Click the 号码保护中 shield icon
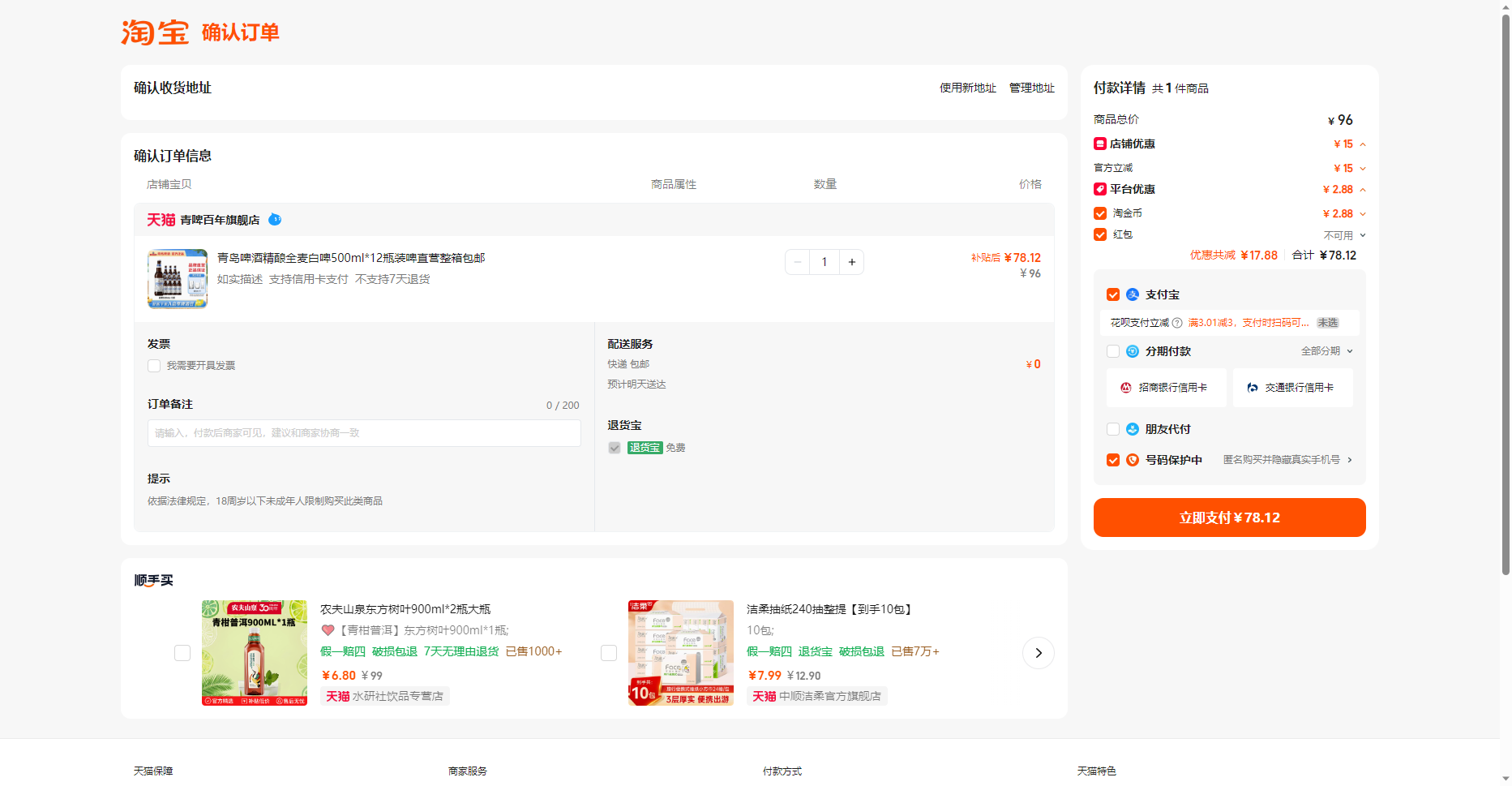 coord(1133,460)
